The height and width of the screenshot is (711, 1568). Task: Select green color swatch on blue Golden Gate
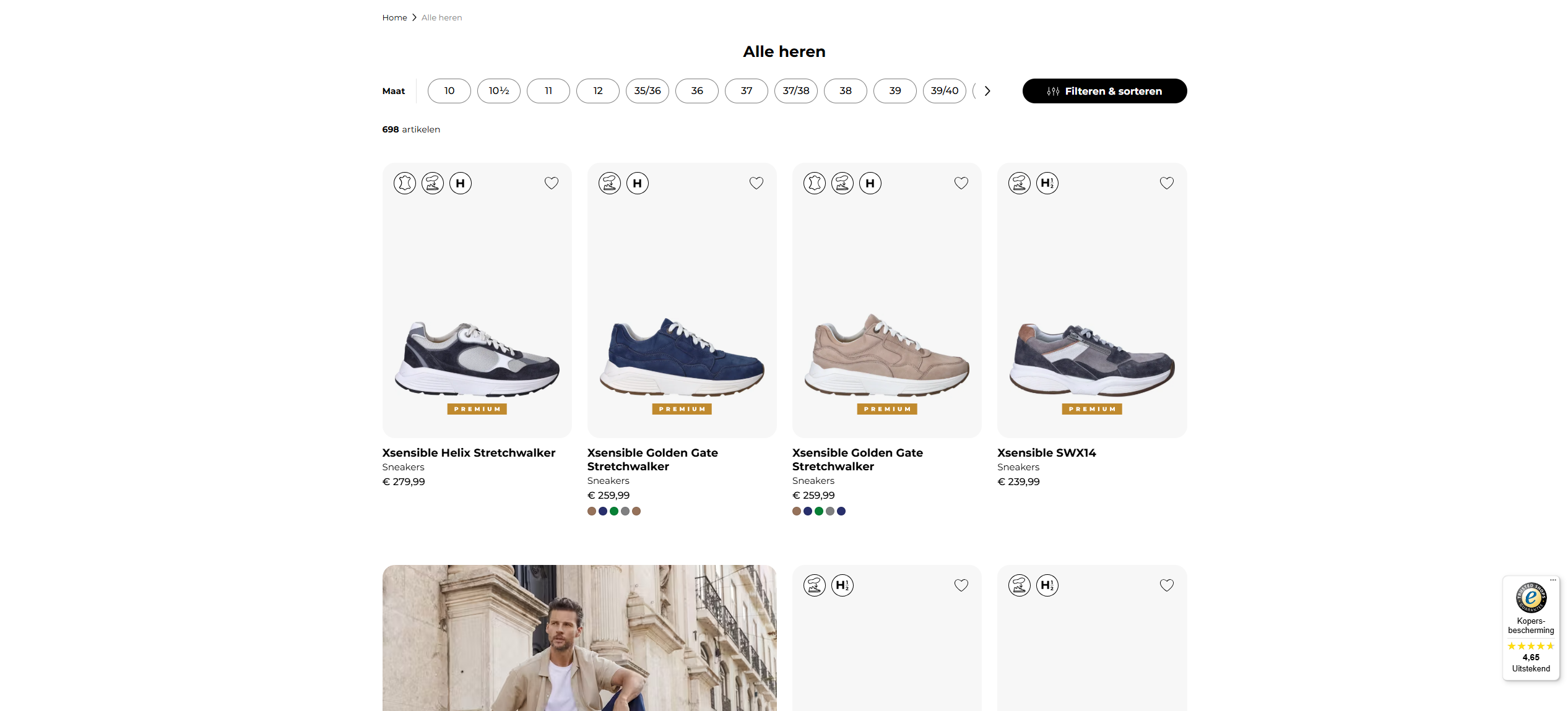click(614, 511)
